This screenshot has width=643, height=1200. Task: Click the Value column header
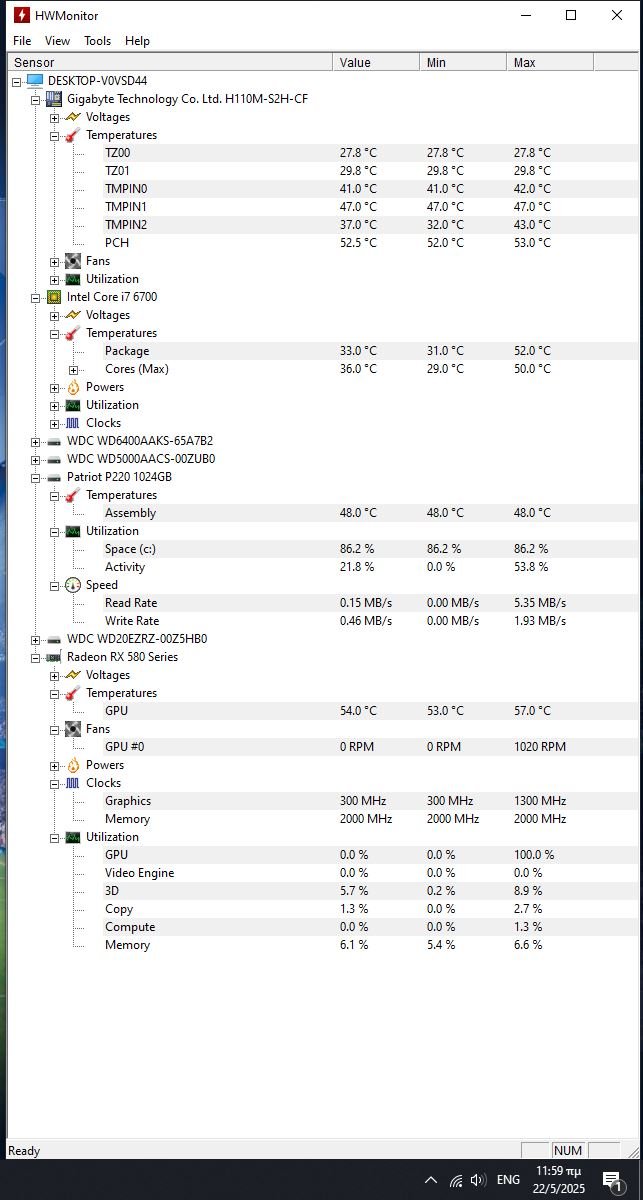[x=376, y=62]
